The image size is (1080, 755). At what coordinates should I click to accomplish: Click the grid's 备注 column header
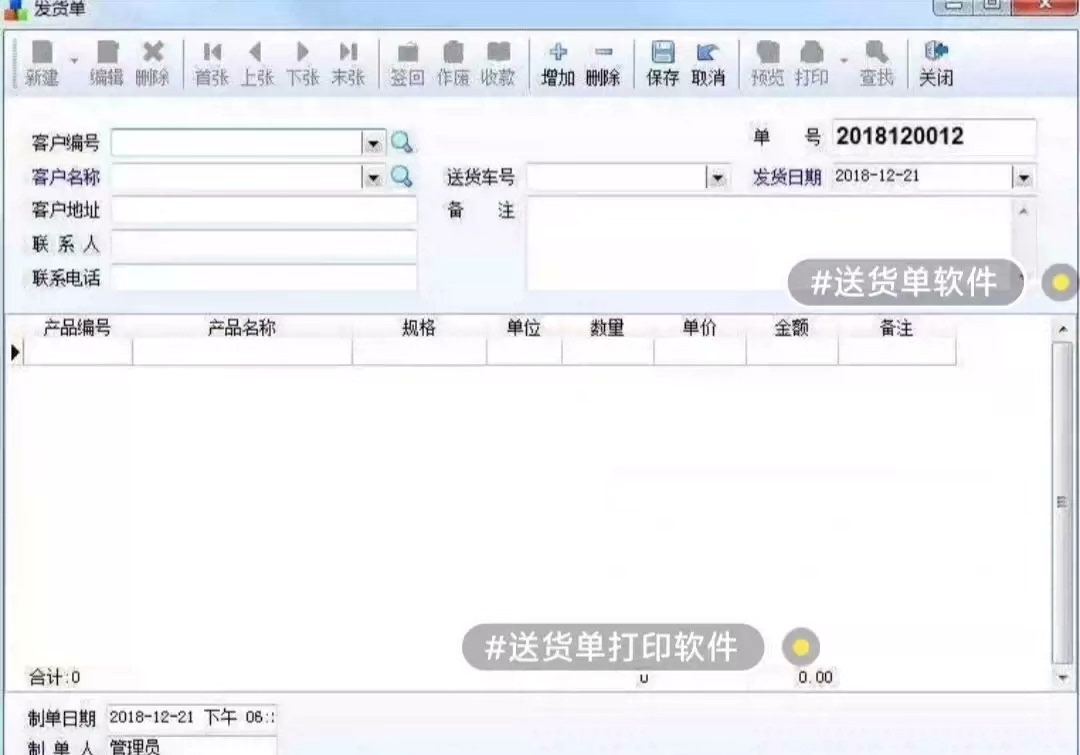tap(897, 328)
